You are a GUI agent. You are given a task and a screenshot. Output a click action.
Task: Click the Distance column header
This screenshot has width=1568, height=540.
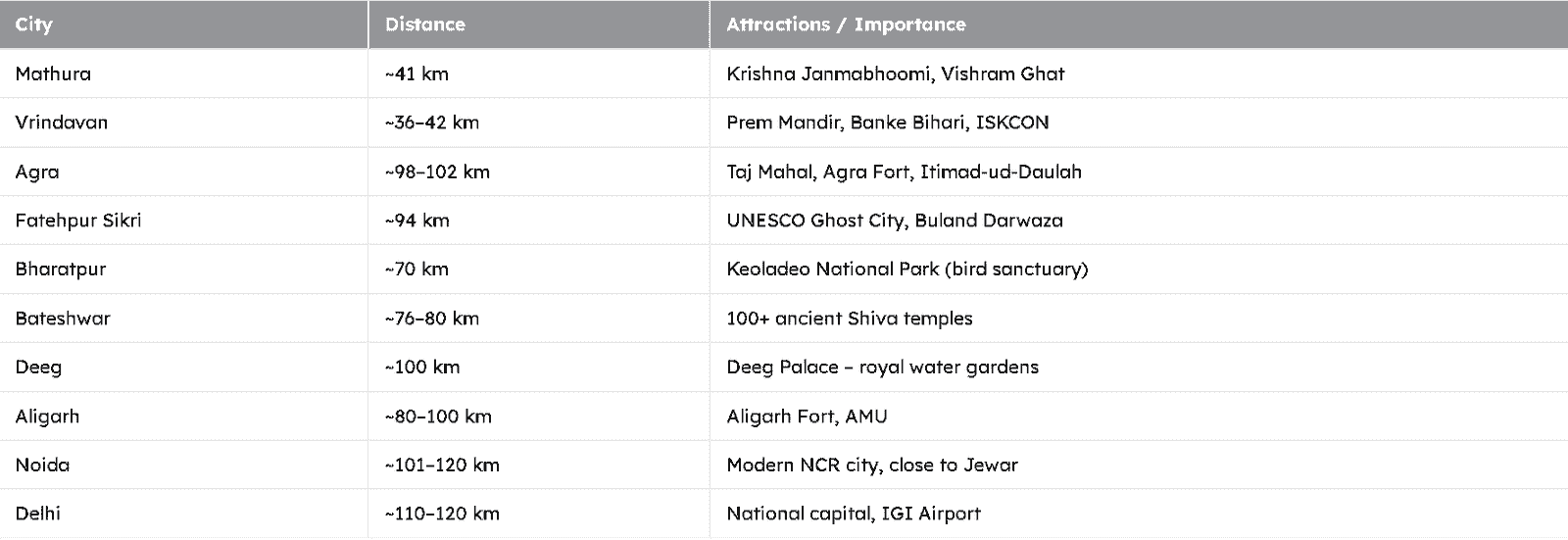(539, 25)
